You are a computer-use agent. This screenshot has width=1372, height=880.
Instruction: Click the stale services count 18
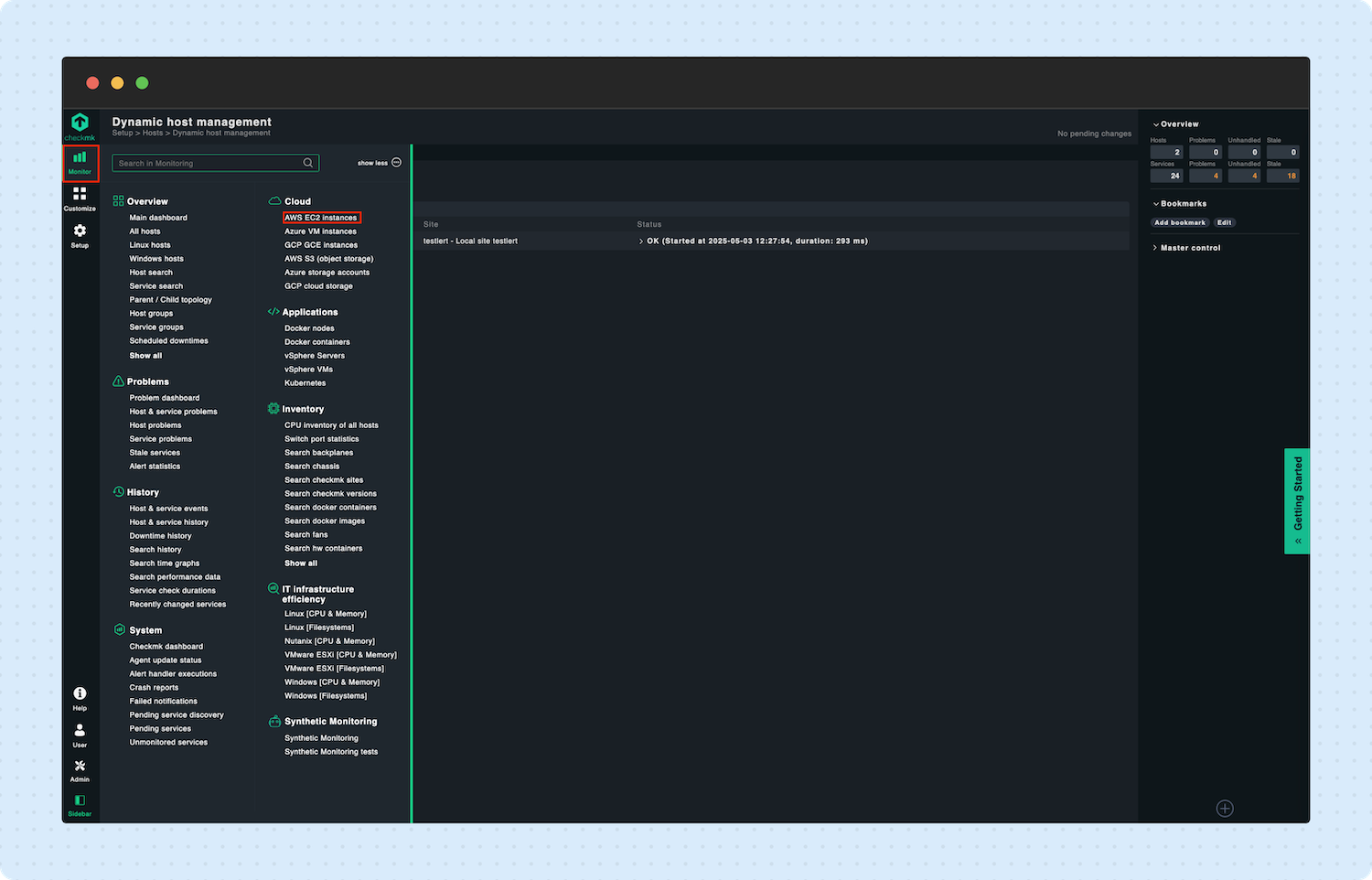[1282, 176]
